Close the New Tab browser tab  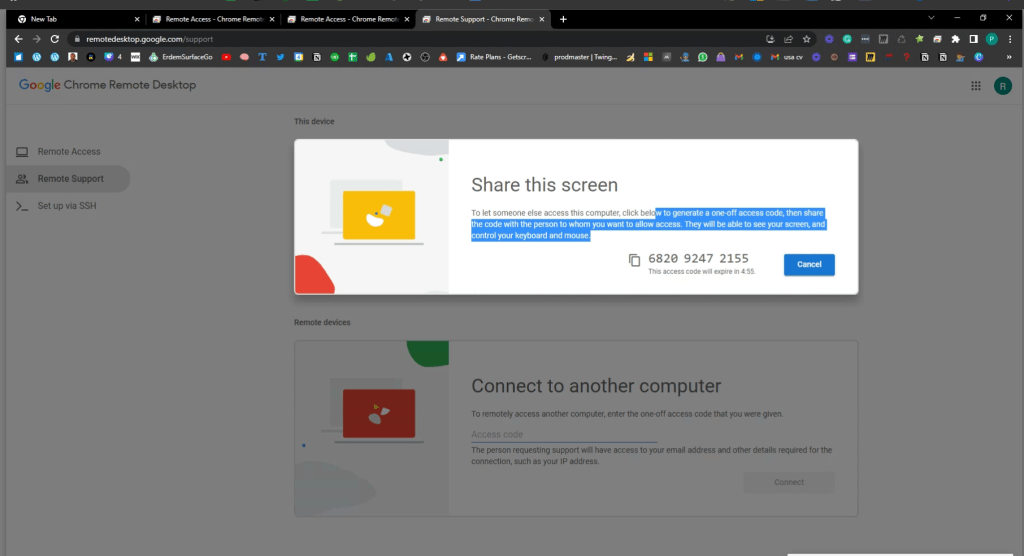click(137, 19)
